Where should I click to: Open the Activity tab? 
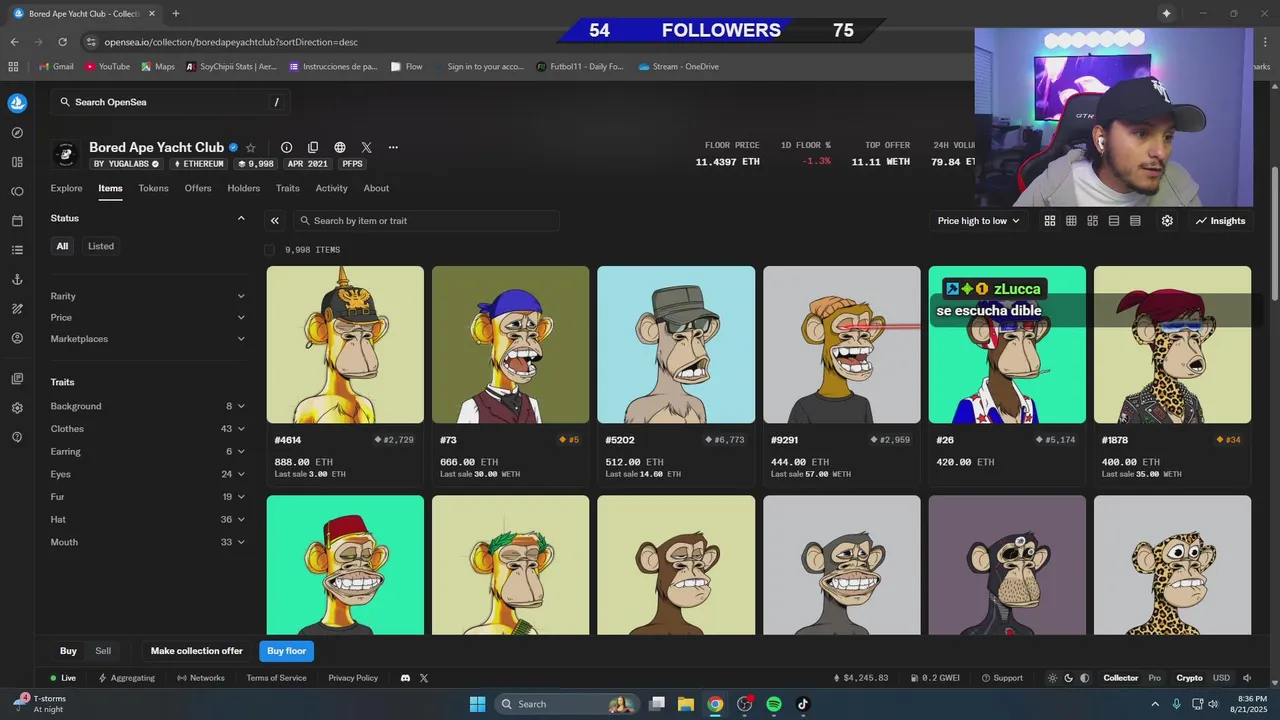coord(331,188)
